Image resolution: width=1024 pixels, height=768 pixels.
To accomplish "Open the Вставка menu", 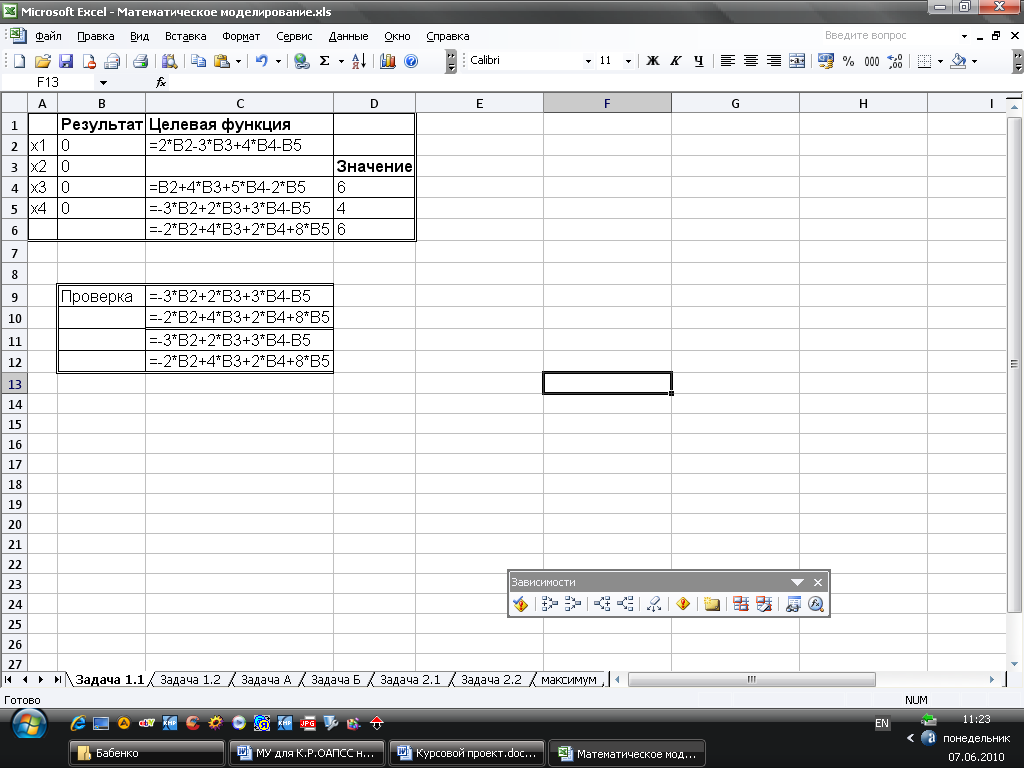I will 185,36.
